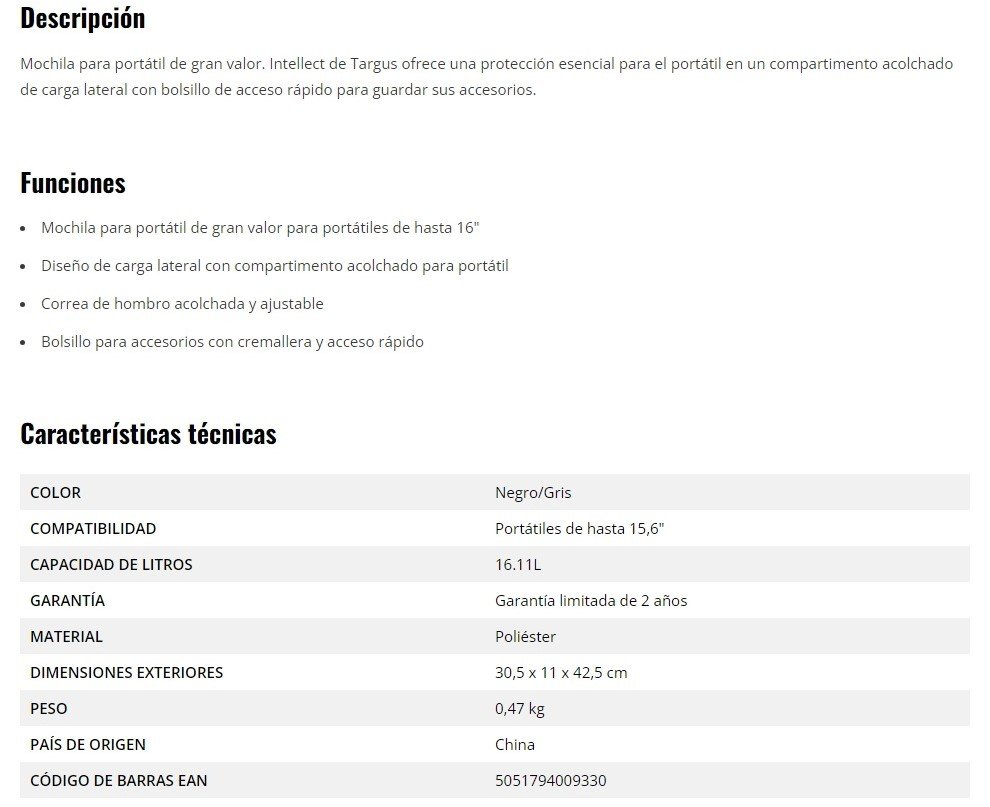The height and width of the screenshot is (807, 990).
Task: Click the 0,47 kg weight value
Action: coord(520,709)
